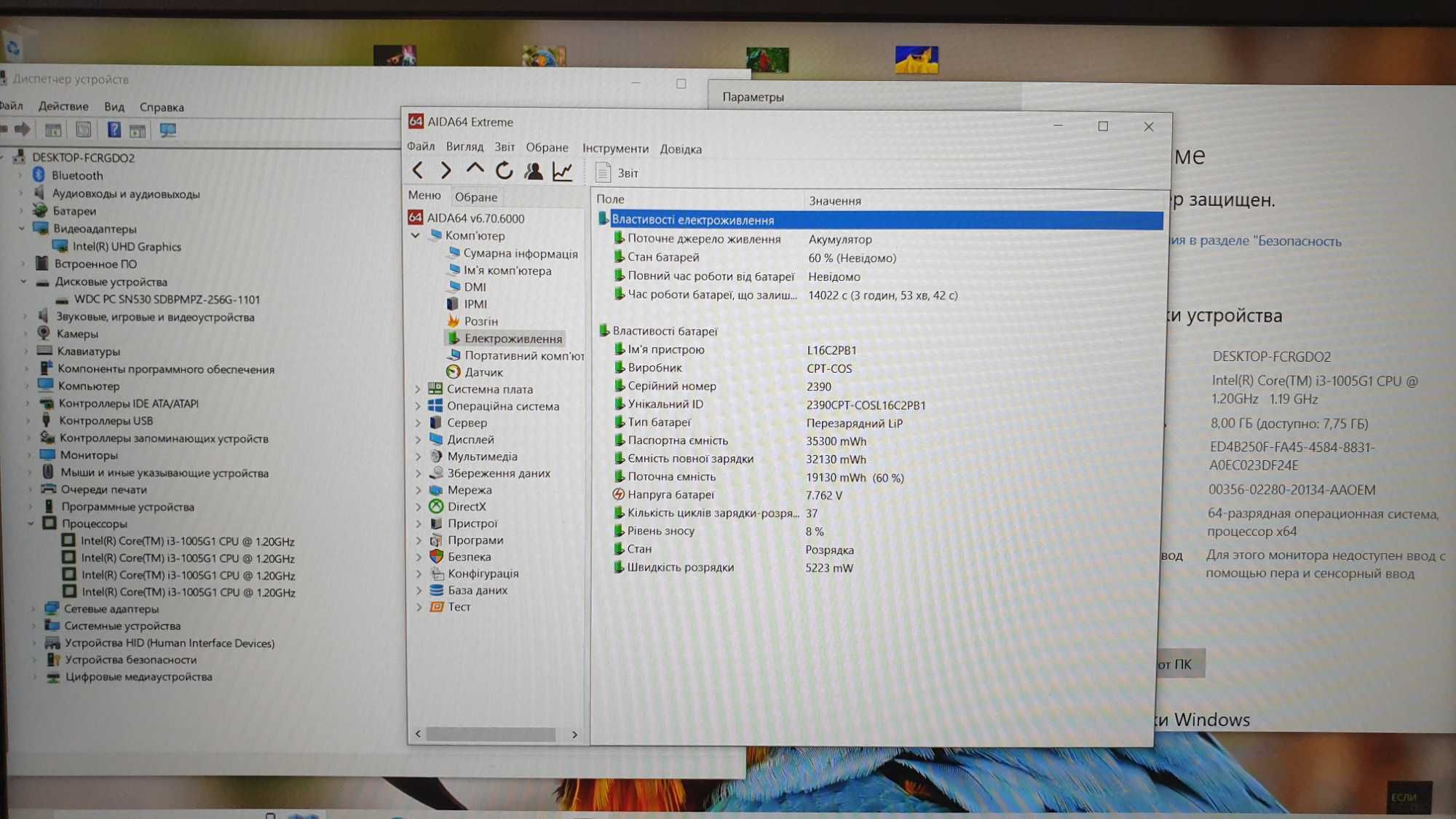
Task: Click Камеры icon in Device Manager
Action: point(44,333)
